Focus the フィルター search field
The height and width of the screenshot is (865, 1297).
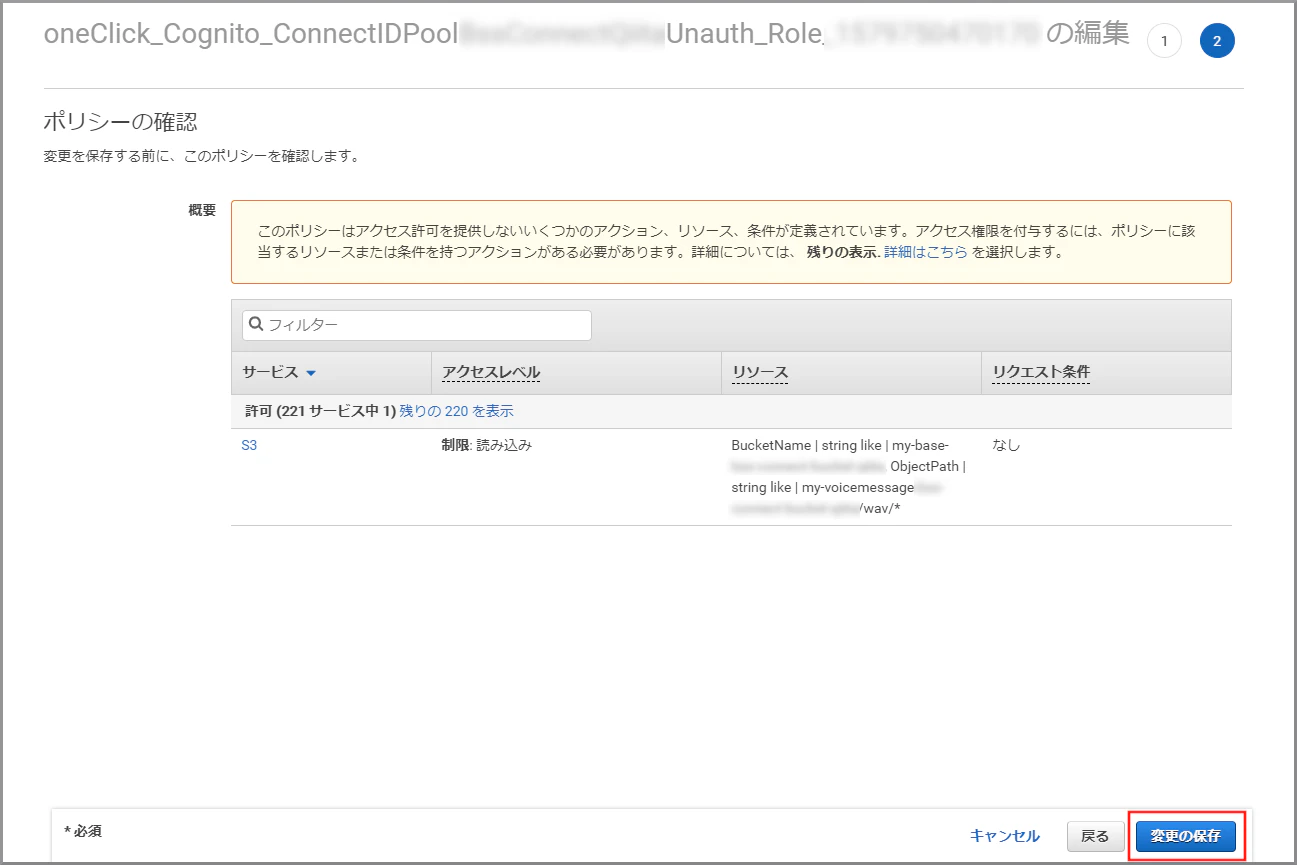point(417,325)
